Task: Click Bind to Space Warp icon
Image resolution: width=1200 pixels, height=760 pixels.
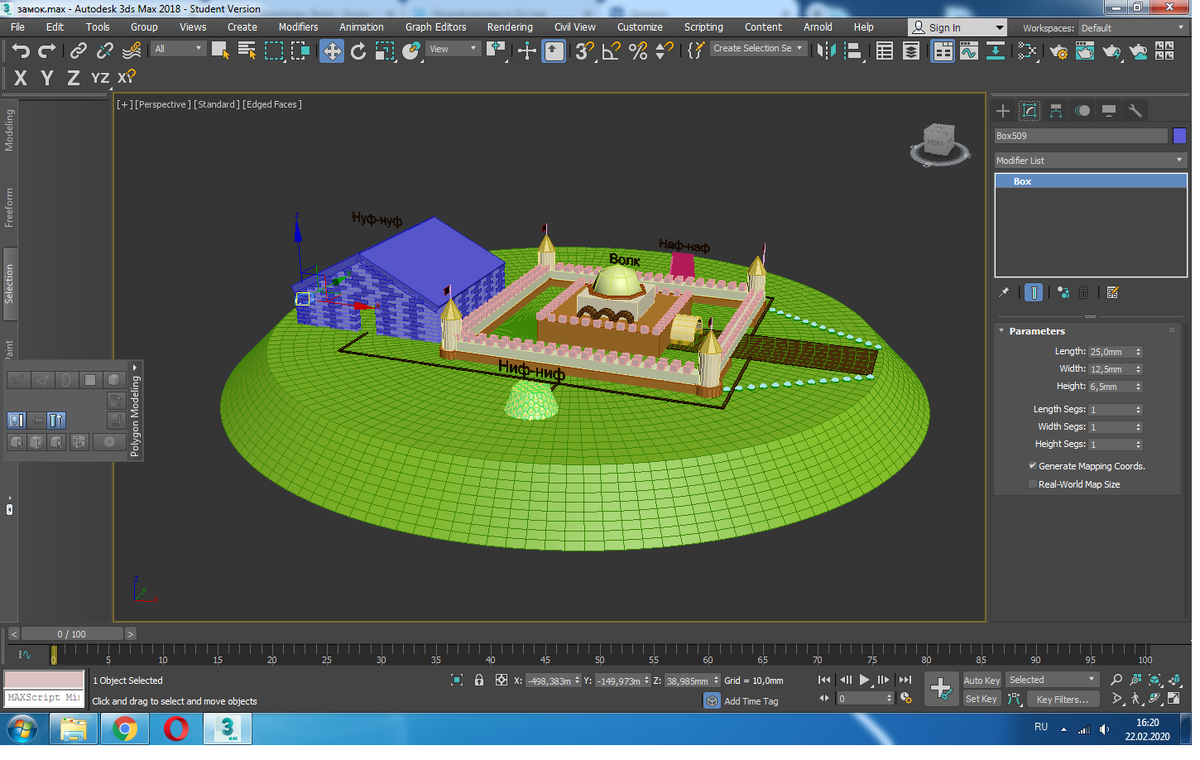Action: pos(131,50)
